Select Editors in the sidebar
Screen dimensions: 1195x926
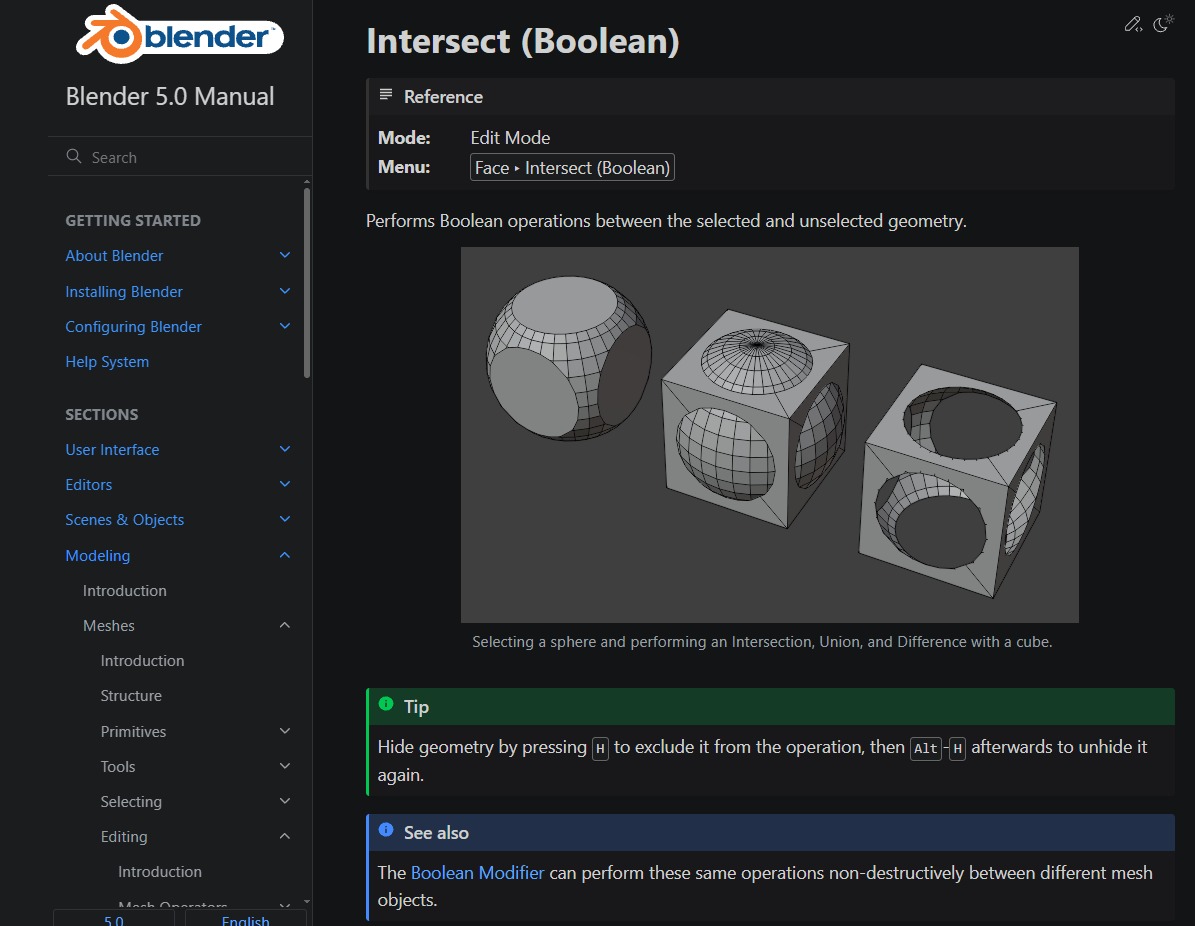coord(88,484)
